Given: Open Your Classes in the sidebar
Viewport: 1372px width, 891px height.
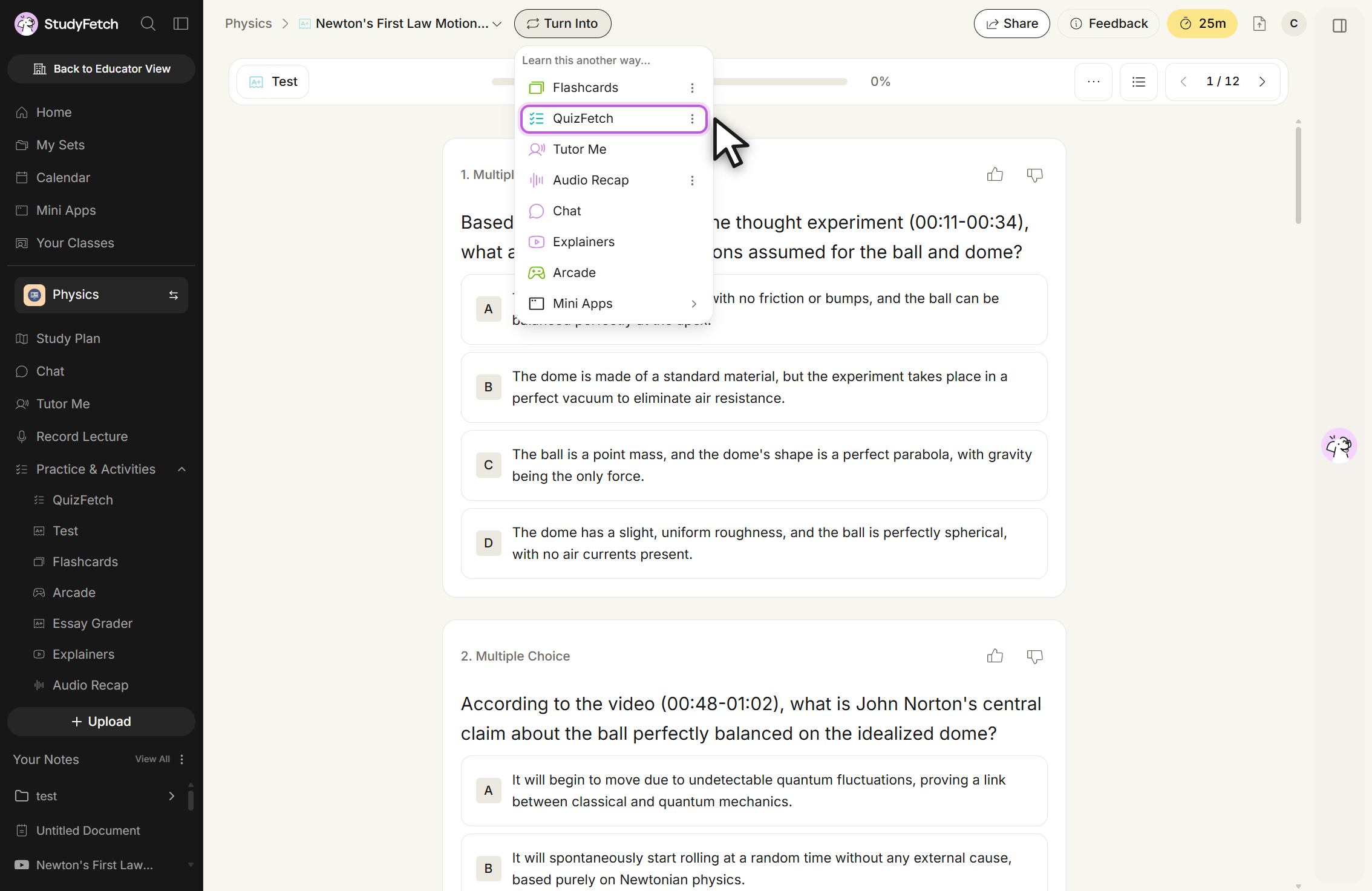Looking at the screenshot, I should click(101, 243).
